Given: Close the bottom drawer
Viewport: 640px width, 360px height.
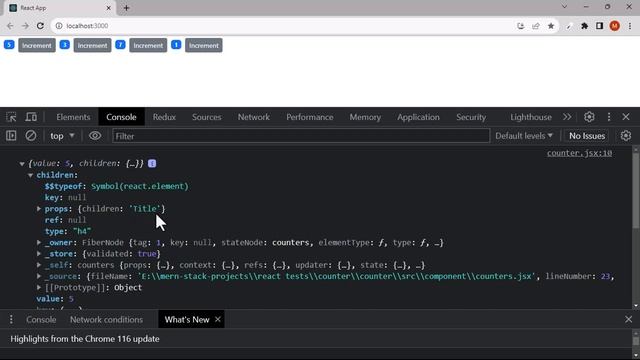Looking at the screenshot, I should (x=628, y=319).
